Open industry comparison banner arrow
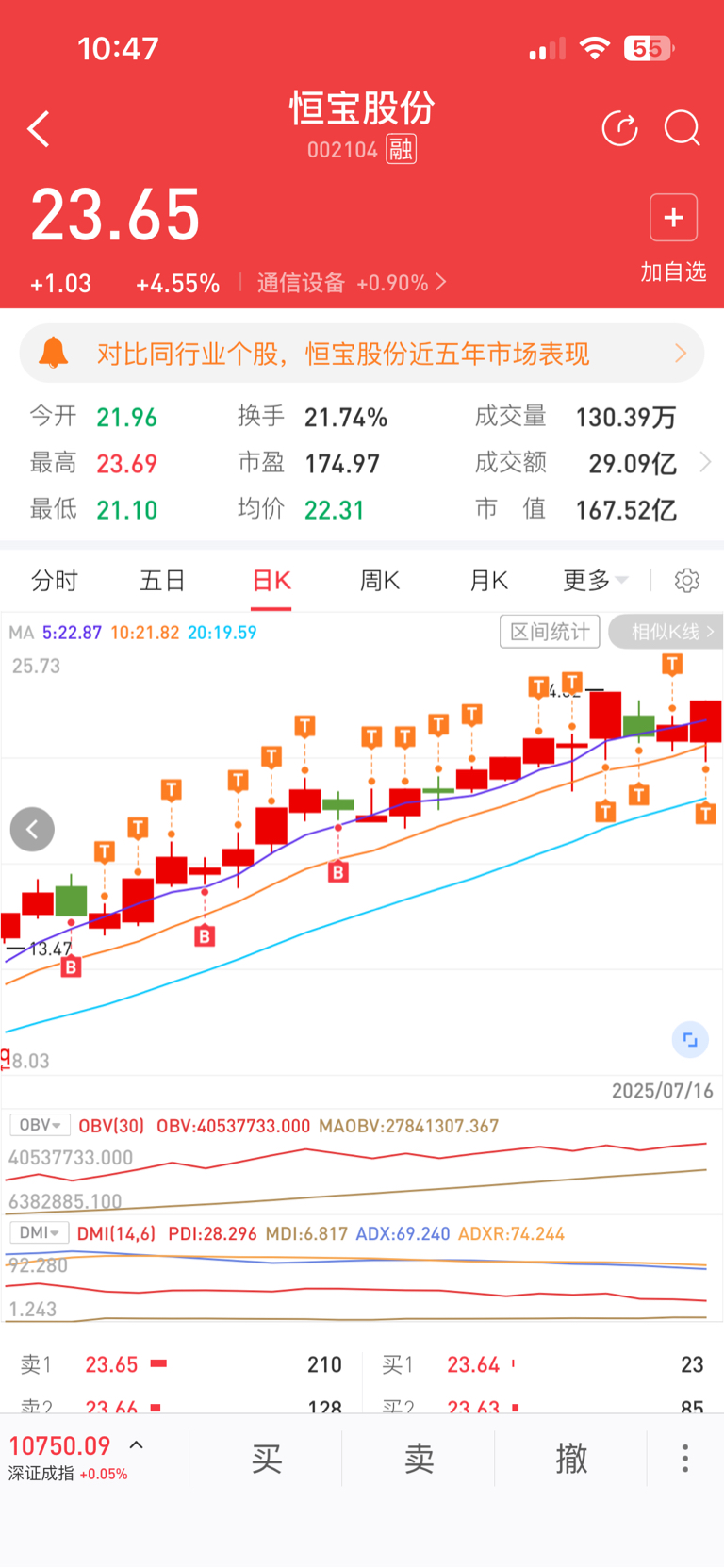This screenshot has width=724, height=1568. coord(681,354)
